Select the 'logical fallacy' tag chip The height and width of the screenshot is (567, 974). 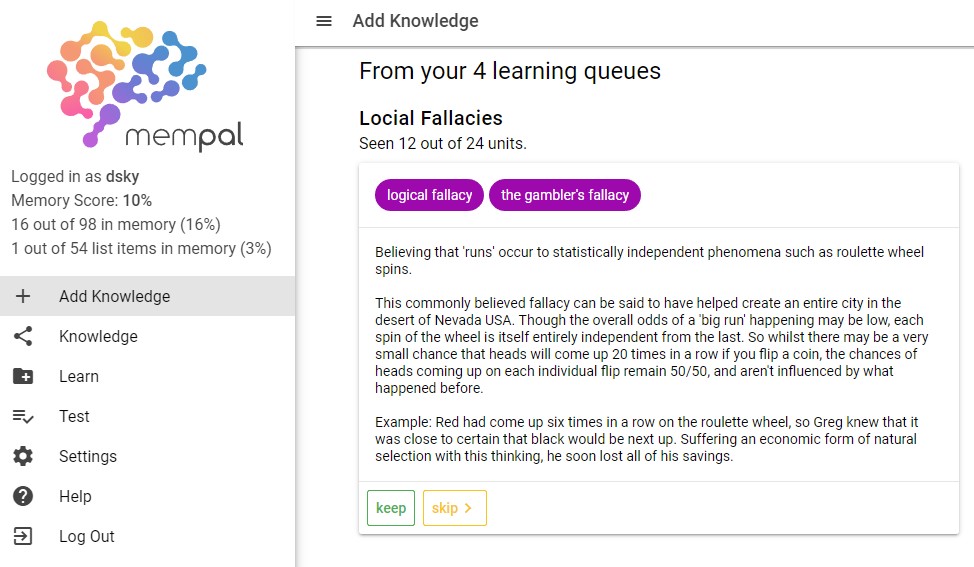[x=429, y=195]
